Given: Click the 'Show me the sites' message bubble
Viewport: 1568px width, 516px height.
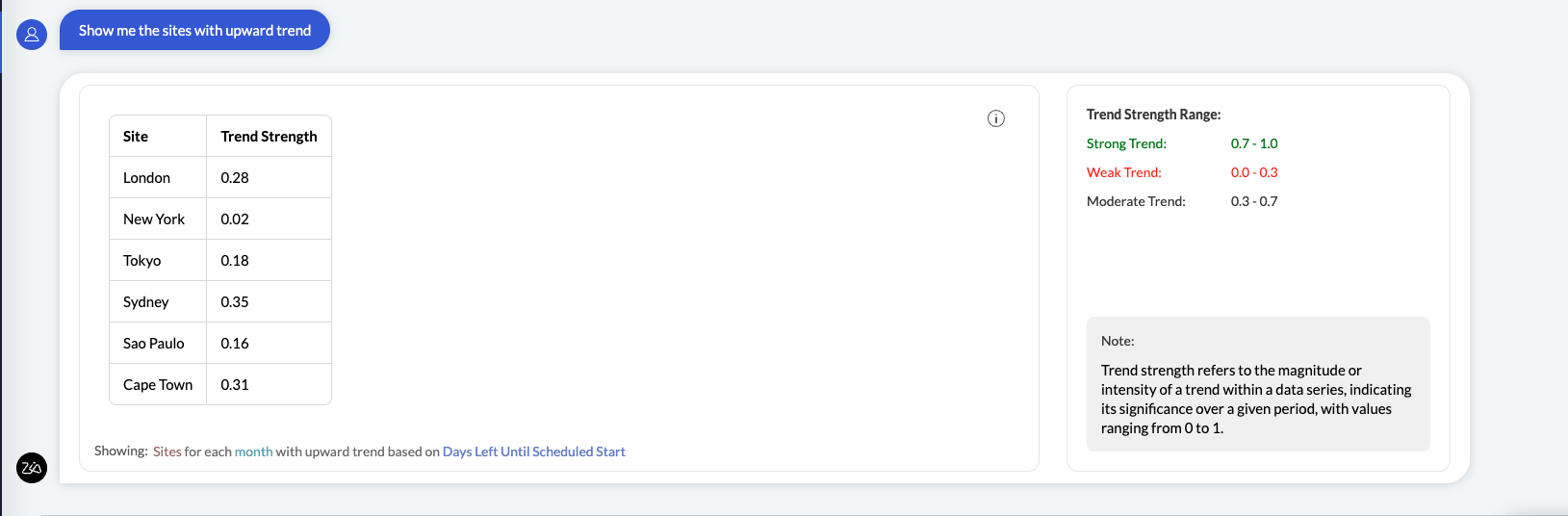Looking at the screenshot, I should click(x=194, y=31).
